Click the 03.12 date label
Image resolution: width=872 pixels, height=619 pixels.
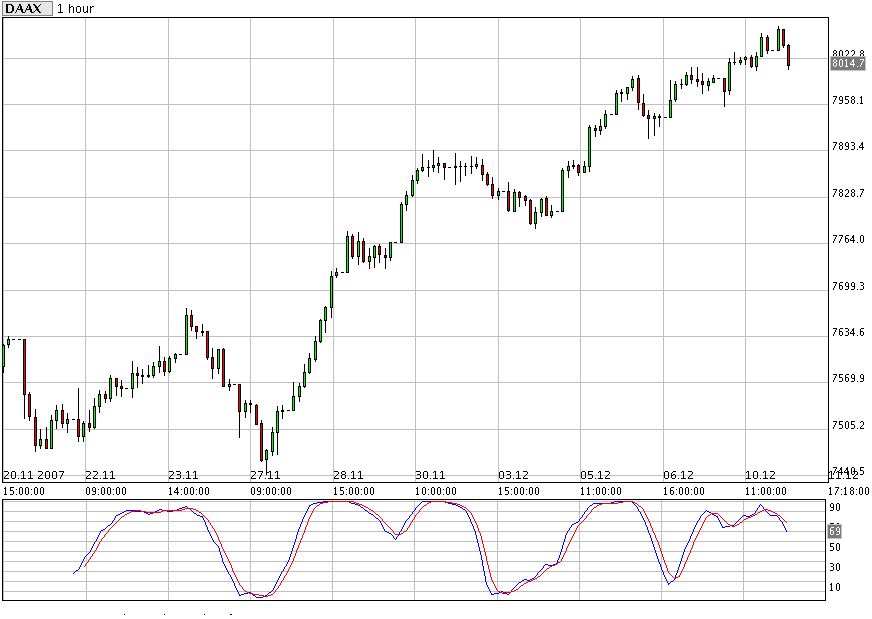tap(513, 475)
